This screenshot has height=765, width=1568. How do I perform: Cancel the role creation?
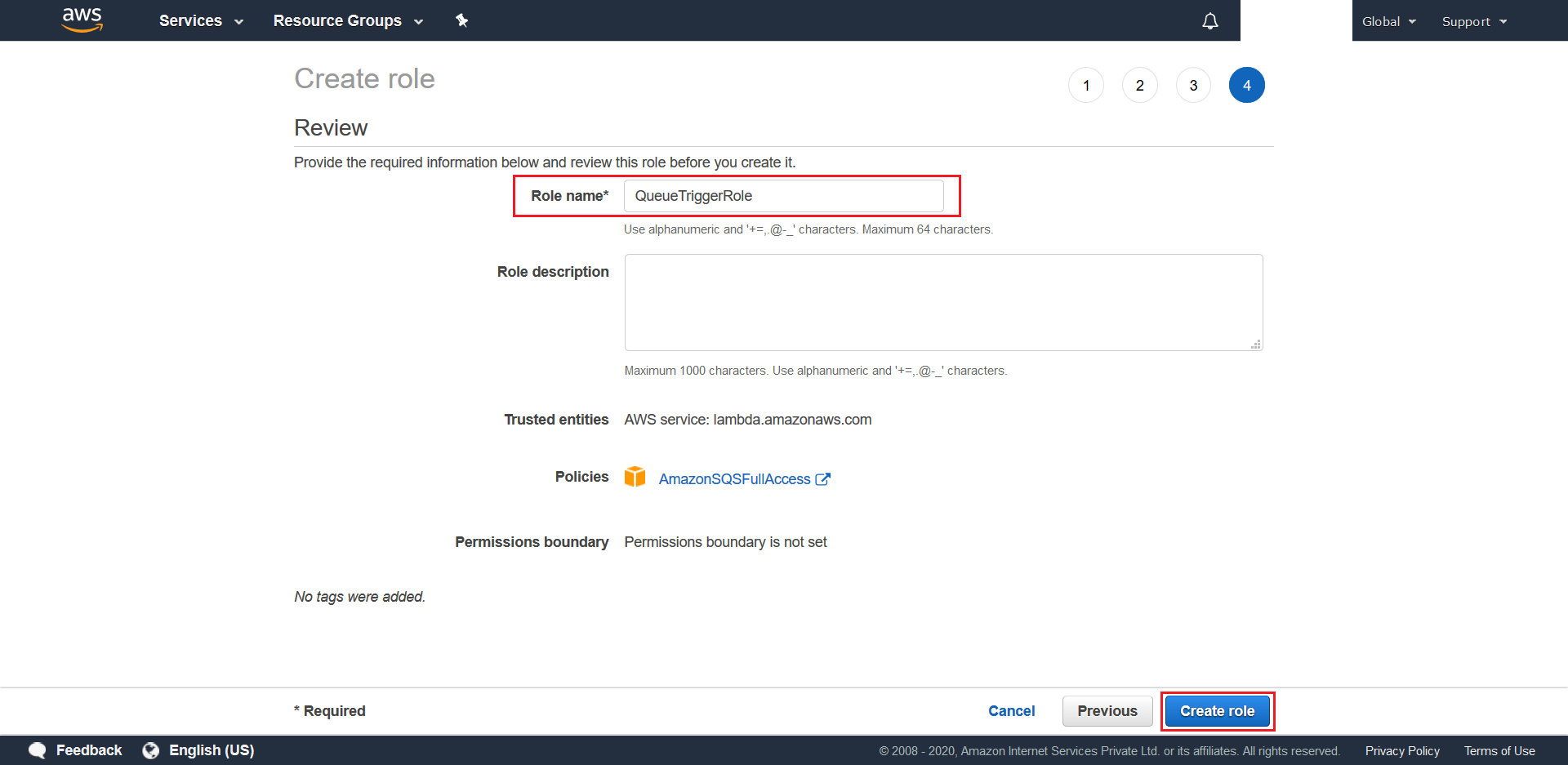click(1011, 711)
